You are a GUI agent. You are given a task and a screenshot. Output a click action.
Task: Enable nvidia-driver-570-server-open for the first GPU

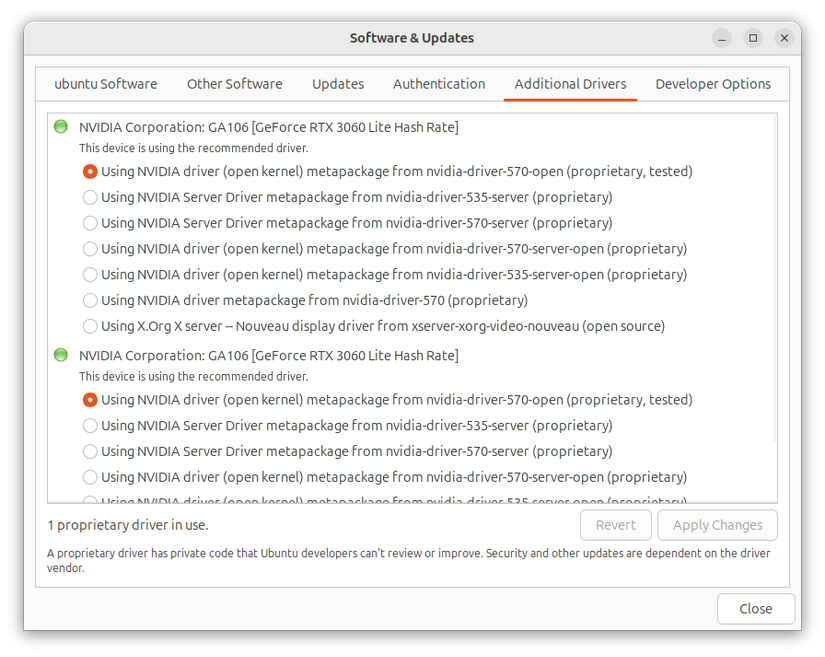(x=89, y=248)
